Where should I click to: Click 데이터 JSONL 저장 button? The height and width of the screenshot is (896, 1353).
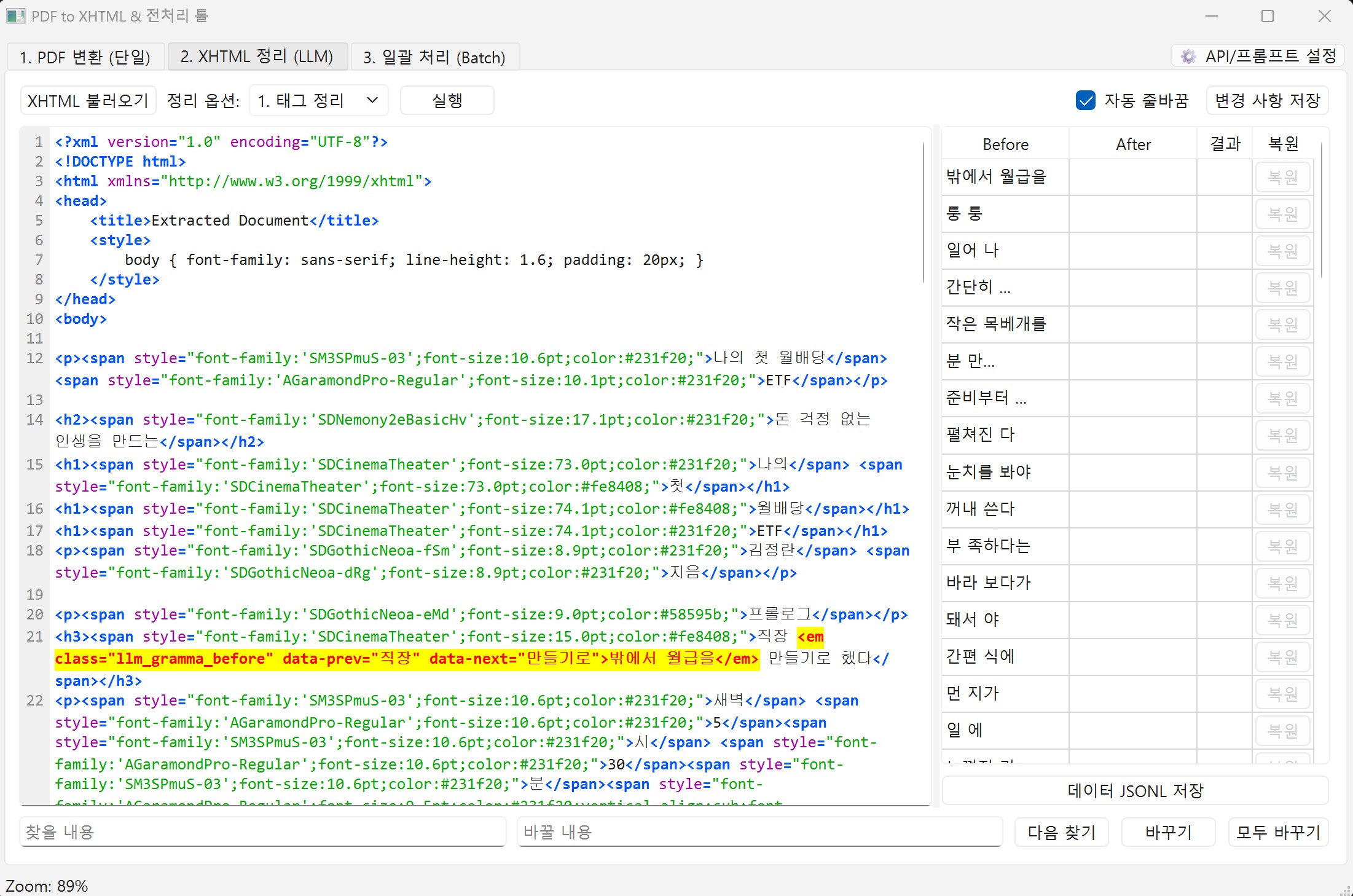point(1135,791)
